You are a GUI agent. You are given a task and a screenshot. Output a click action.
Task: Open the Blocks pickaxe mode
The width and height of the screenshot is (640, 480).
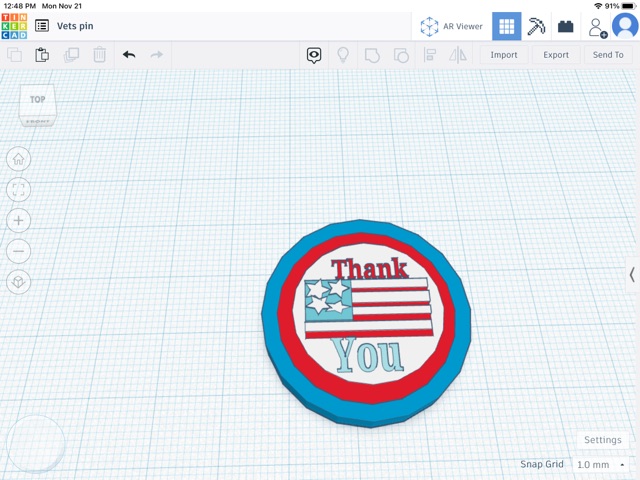[536, 27]
